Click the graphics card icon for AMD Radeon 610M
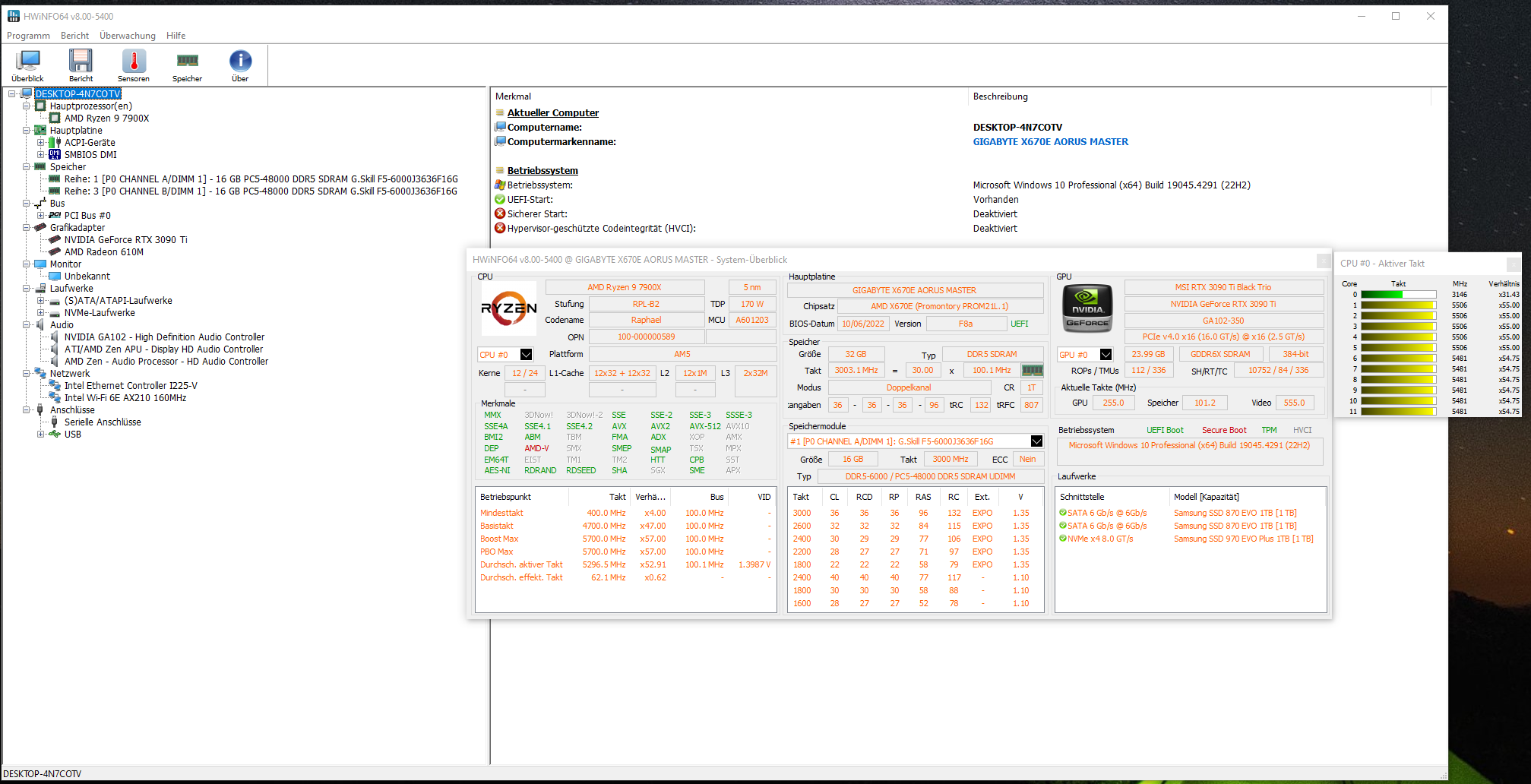The height and width of the screenshot is (784, 1531). (x=55, y=252)
